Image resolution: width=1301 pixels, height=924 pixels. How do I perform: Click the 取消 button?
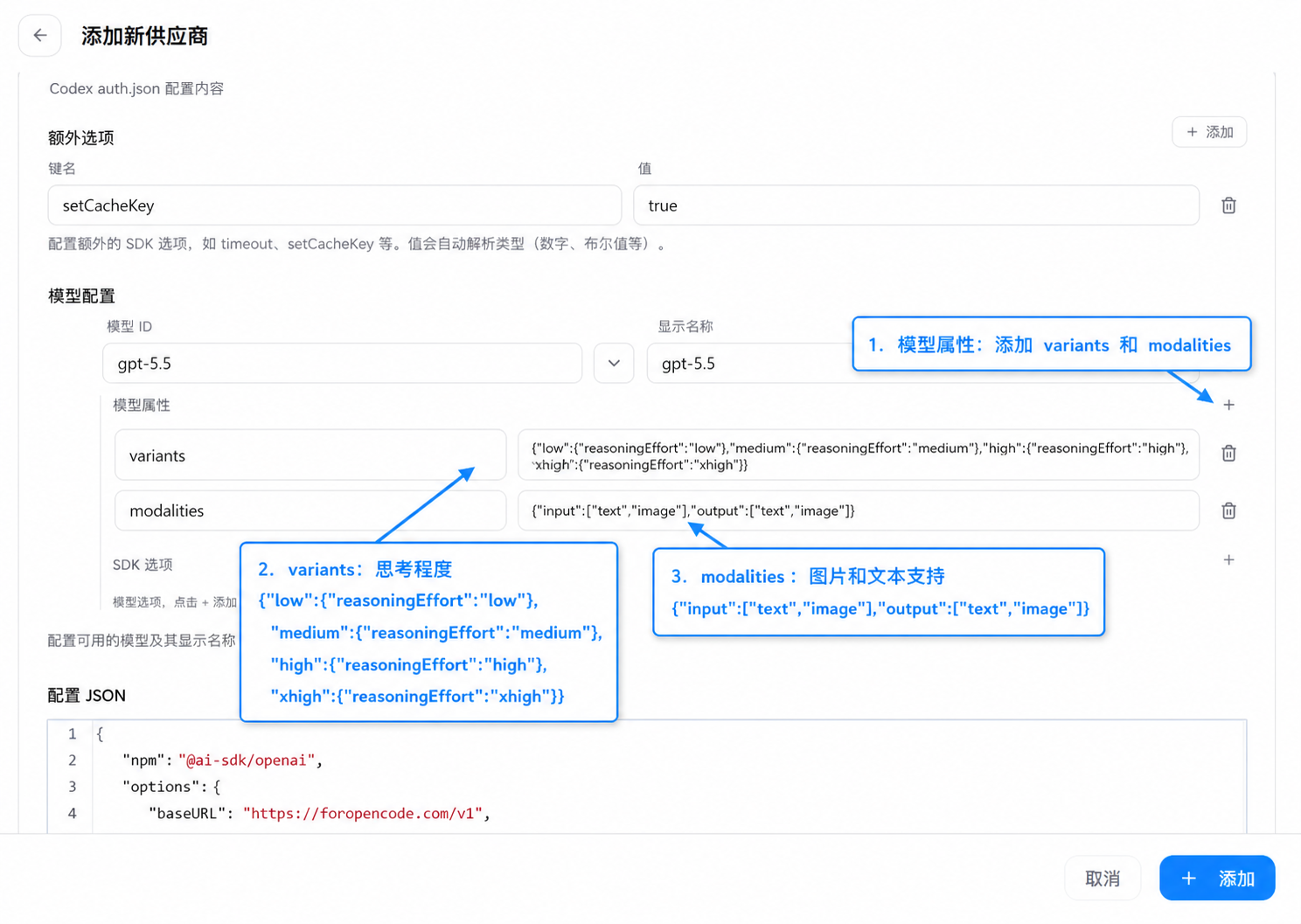coord(1103,879)
